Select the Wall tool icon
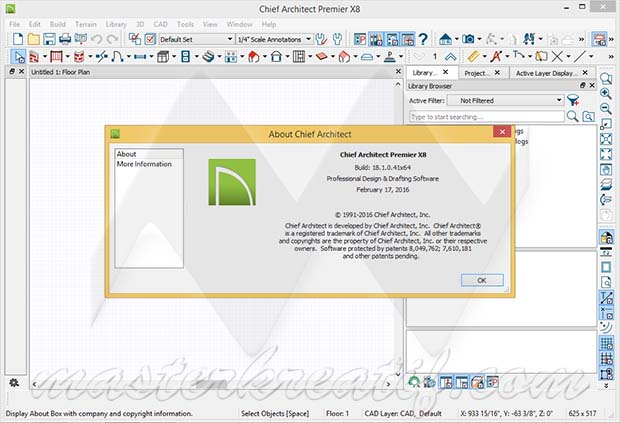 pyautogui.click(x=34, y=57)
